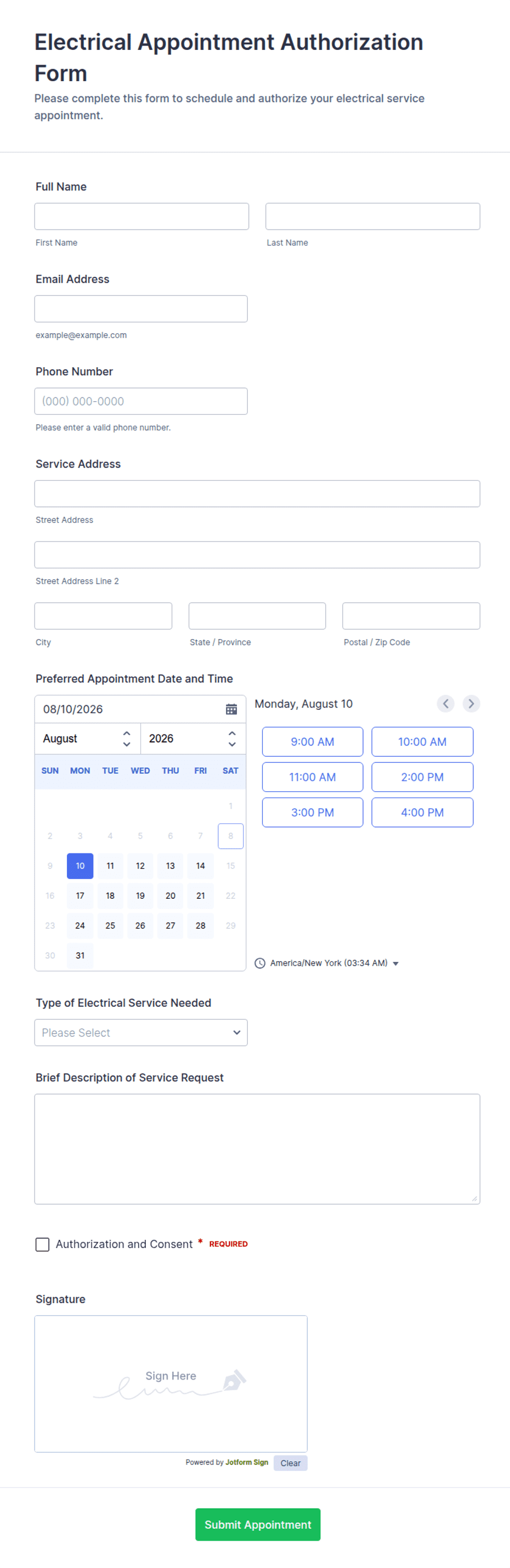Check the Authorization and Consent checkbox
This screenshot has height=1568, width=510.
42,1244
